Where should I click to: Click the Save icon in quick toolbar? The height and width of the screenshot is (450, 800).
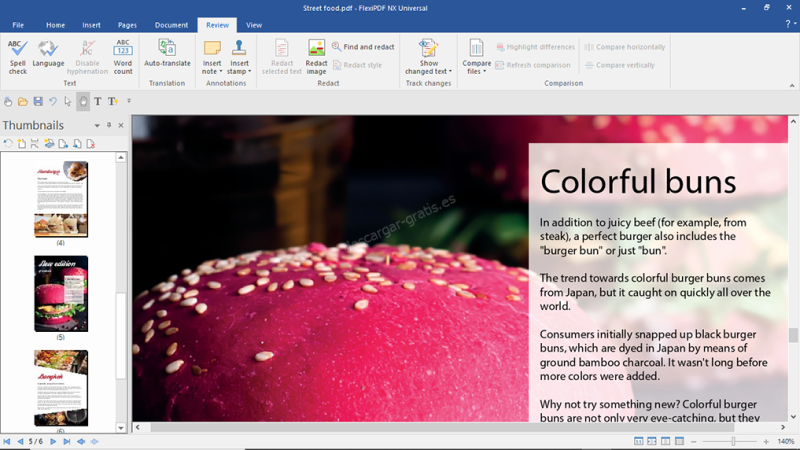click(x=38, y=101)
